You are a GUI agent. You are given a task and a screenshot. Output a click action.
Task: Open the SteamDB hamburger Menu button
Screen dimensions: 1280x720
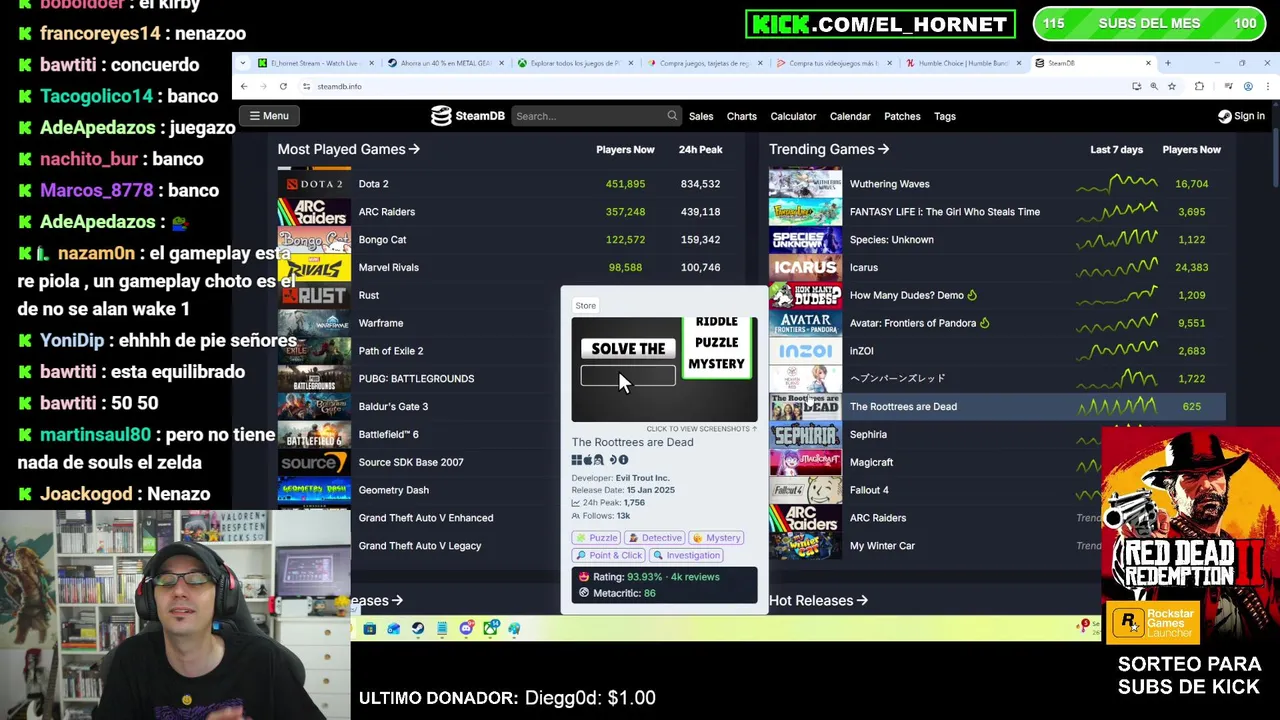(x=269, y=116)
